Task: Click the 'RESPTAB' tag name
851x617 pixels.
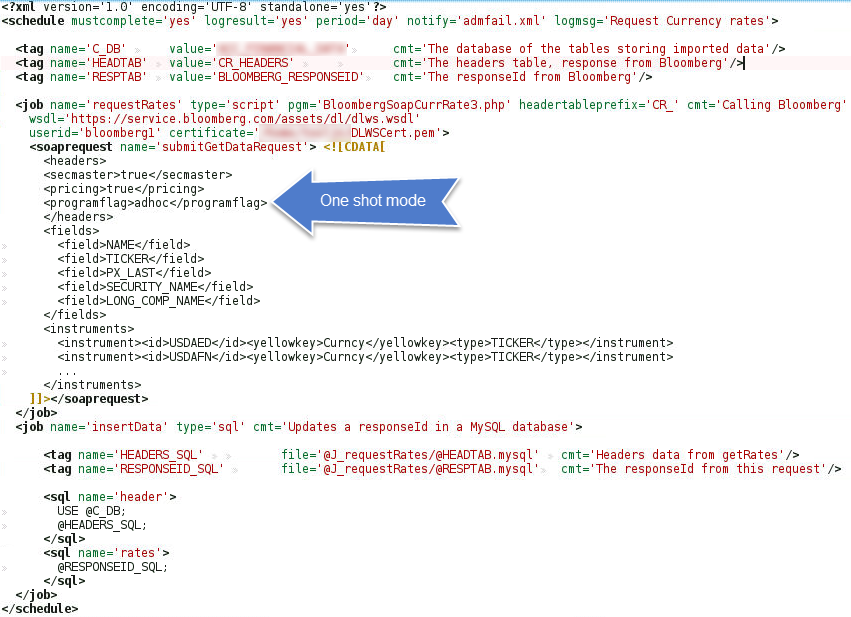Action: pos(116,78)
